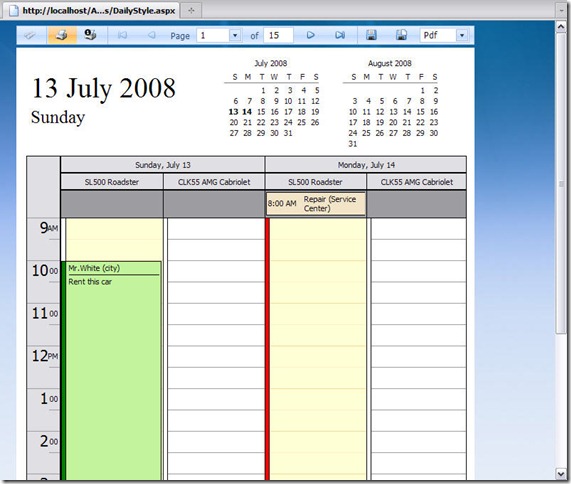This screenshot has width=571, height=484.
Task: Select bold day 14 in July calendar
Action: pos(247,112)
